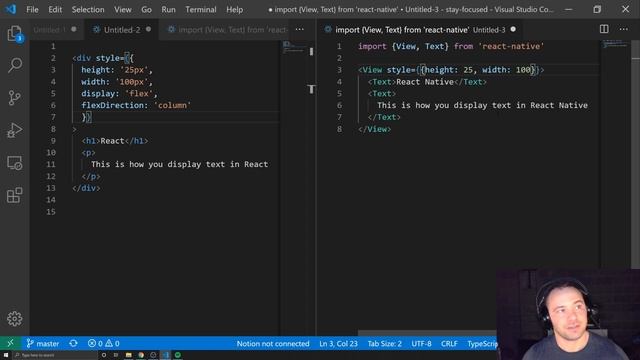This screenshot has height=360, width=640.
Task: Open Chrome from taskbar
Action: [141, 355]
